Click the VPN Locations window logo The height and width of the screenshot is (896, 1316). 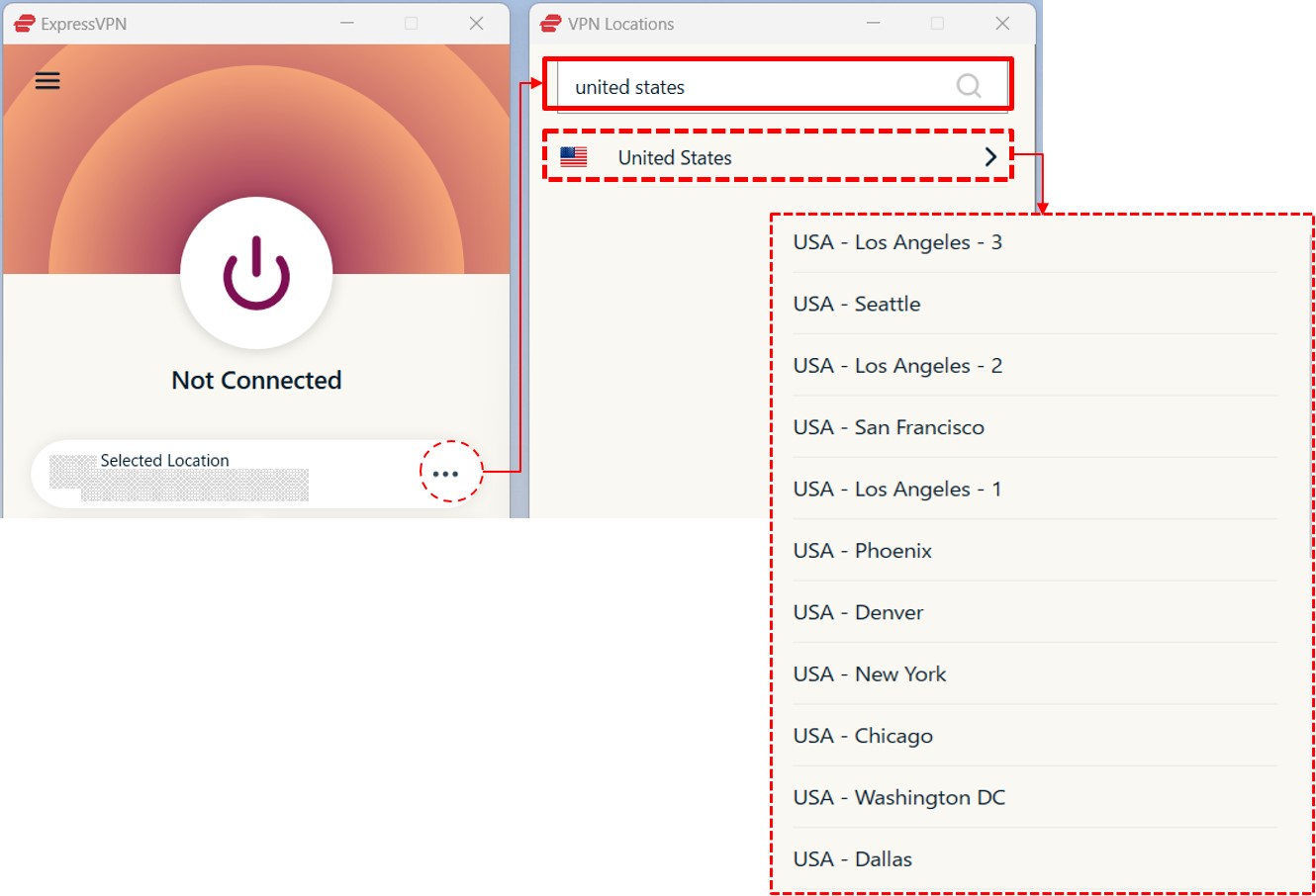(x=549, y=23)
